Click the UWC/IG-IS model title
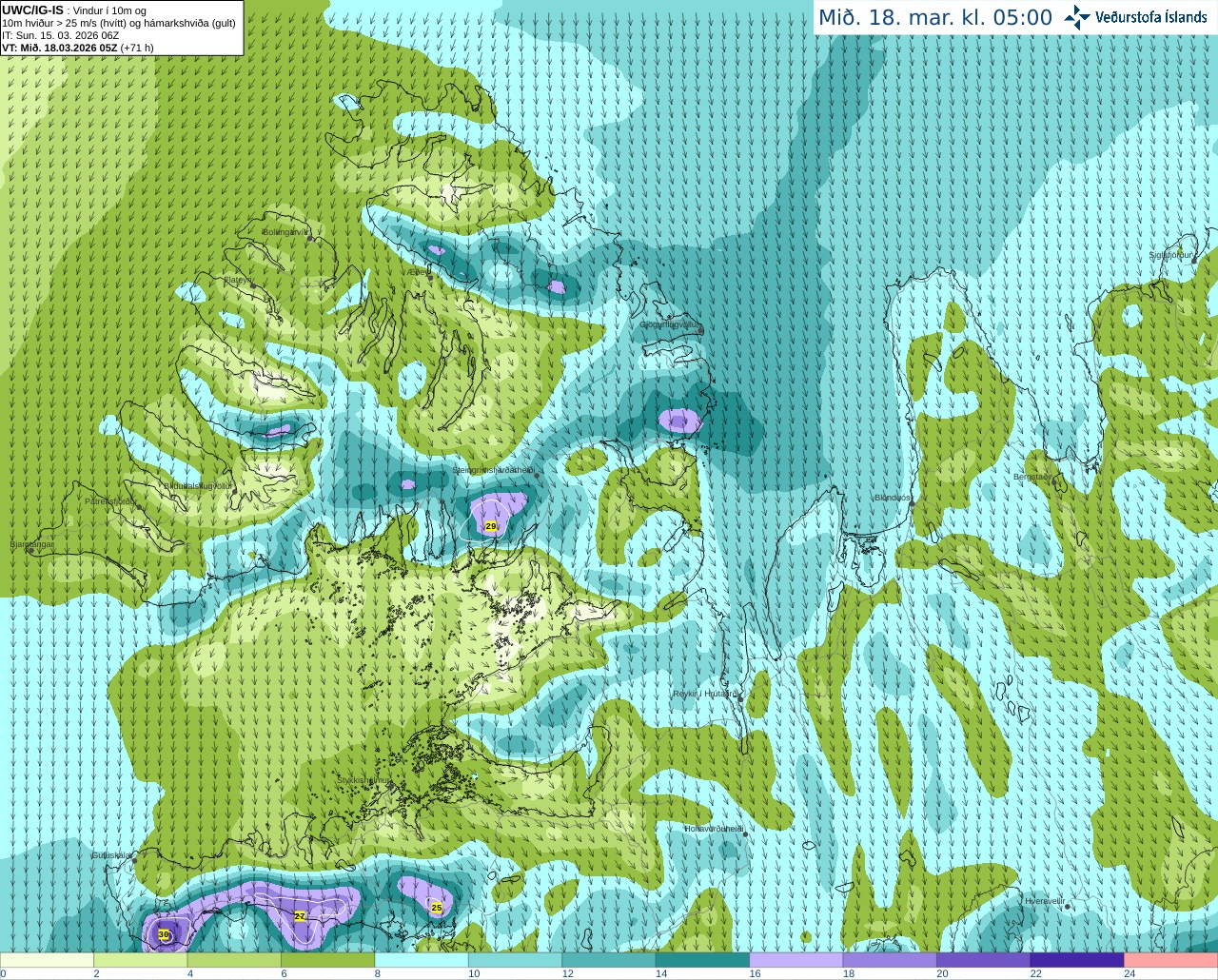Image resolution: width=1218 pixels, height=980 pixels. click(x=32, y=10)
